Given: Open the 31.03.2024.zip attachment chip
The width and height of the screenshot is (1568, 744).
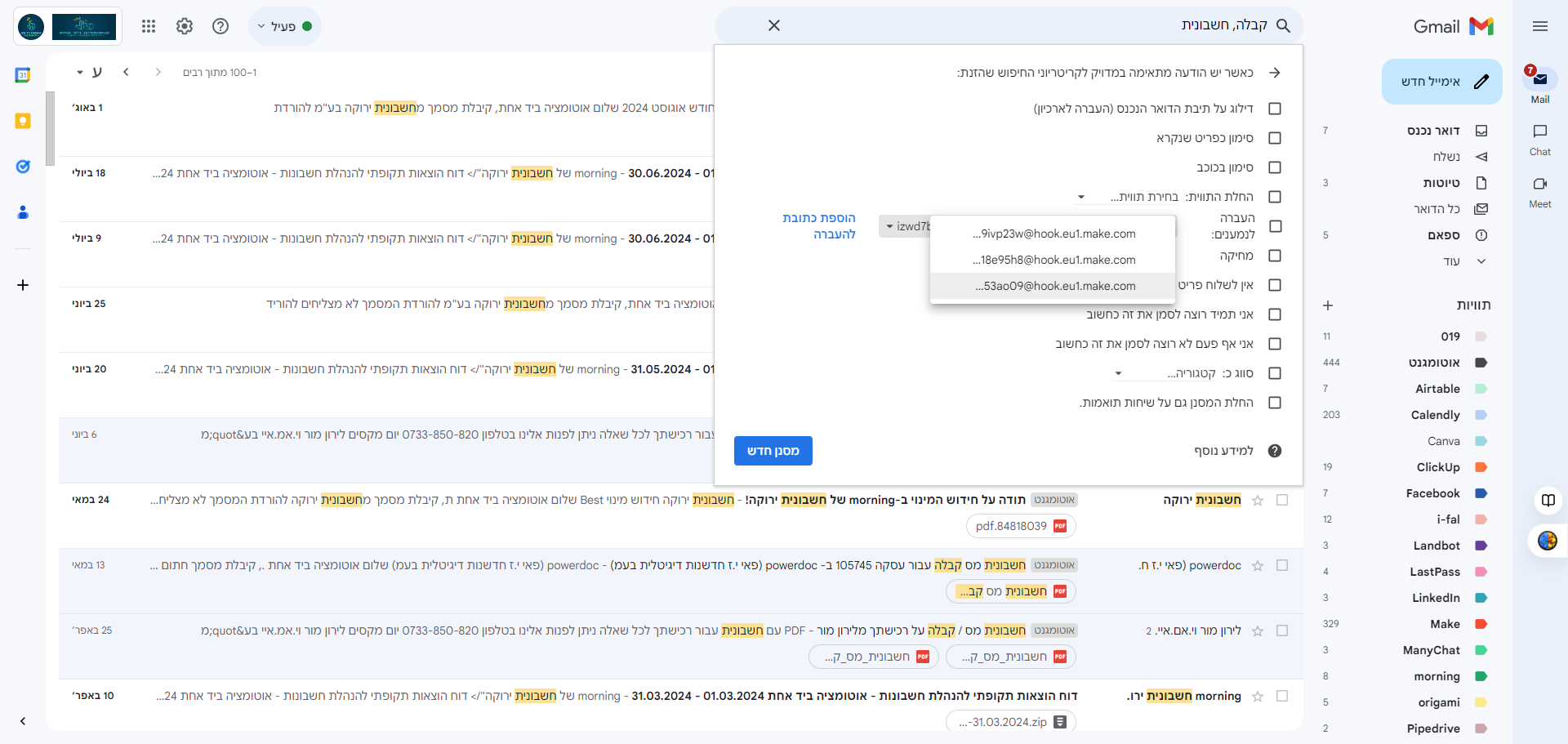Looking at the screenshot, I should point(1011,722).
